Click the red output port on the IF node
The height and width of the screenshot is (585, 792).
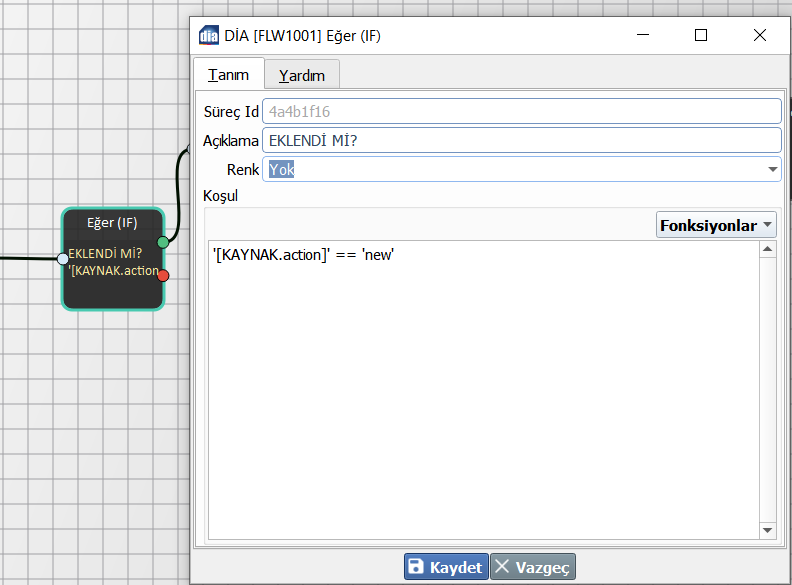[x=163, y=275]
